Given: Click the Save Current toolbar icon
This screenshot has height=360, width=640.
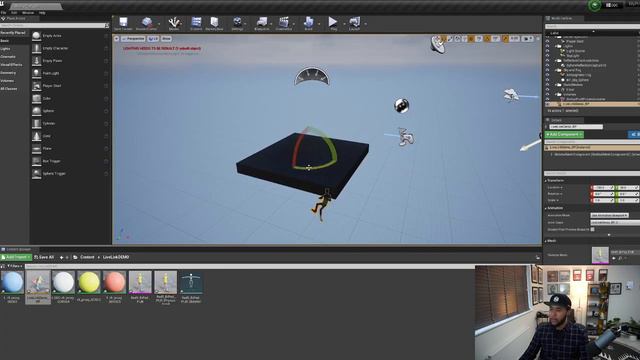Looking at the screenshot, I should point(123,24).
